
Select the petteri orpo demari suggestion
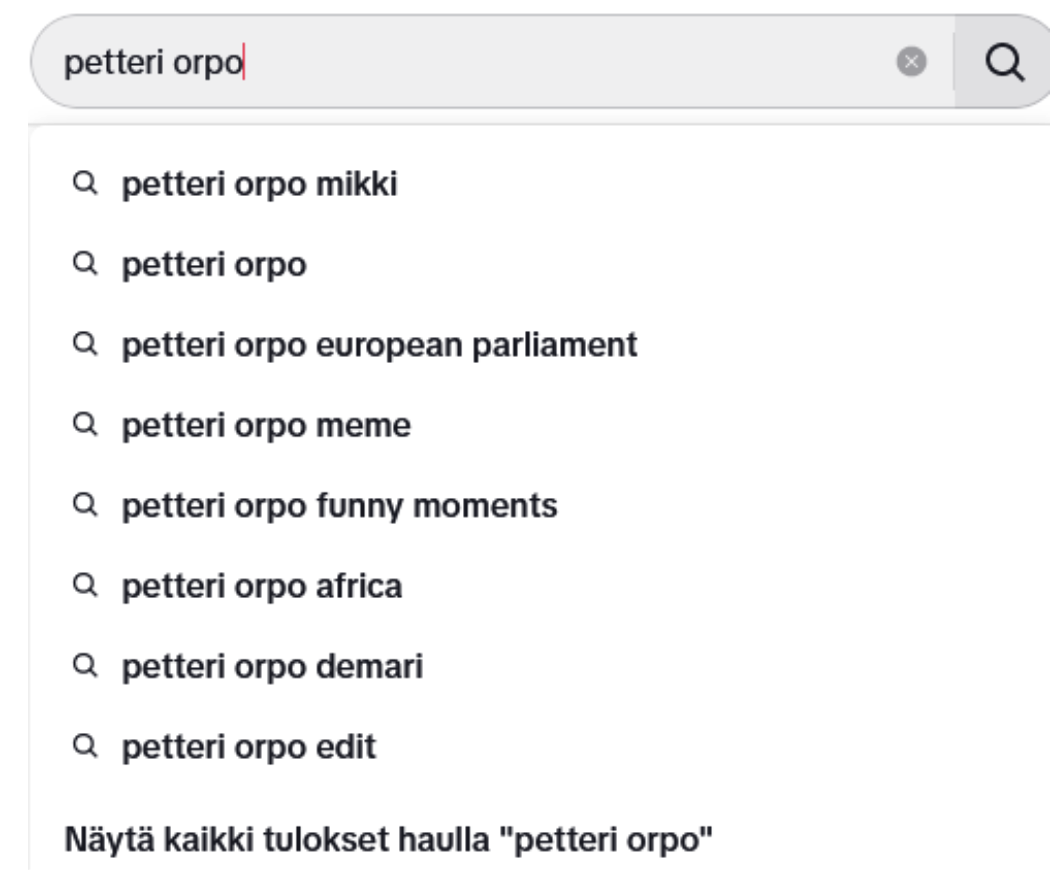click(540, 666)
